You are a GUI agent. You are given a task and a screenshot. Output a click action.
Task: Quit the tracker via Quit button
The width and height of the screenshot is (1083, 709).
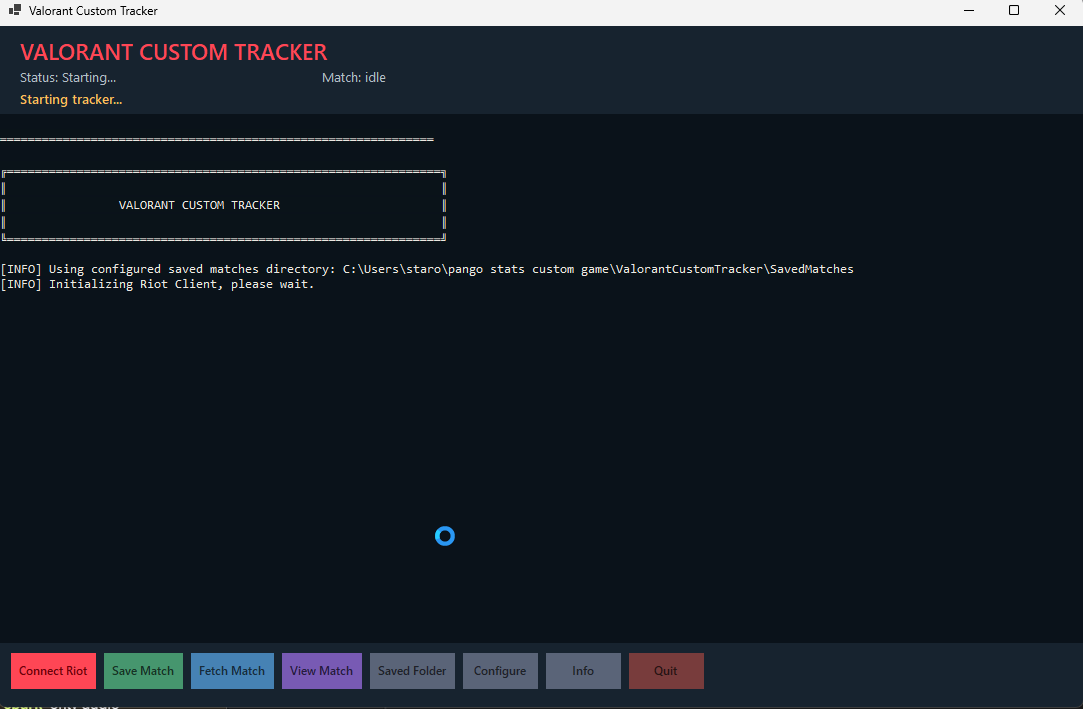click(x=666, y=670)
